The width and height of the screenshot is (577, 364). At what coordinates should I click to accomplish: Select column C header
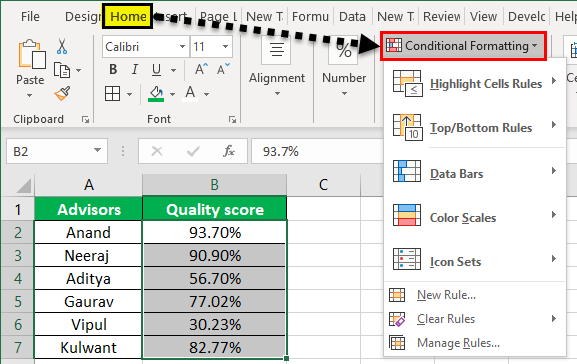[323, 185]
